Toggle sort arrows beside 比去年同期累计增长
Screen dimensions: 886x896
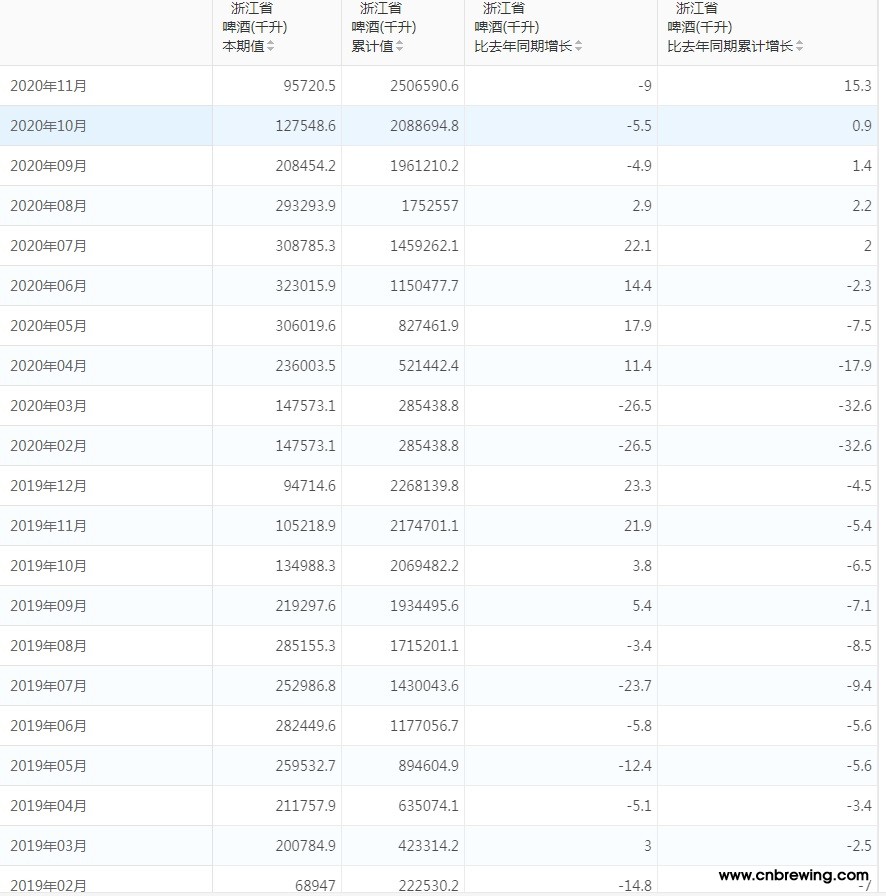[x=799, y=46]
